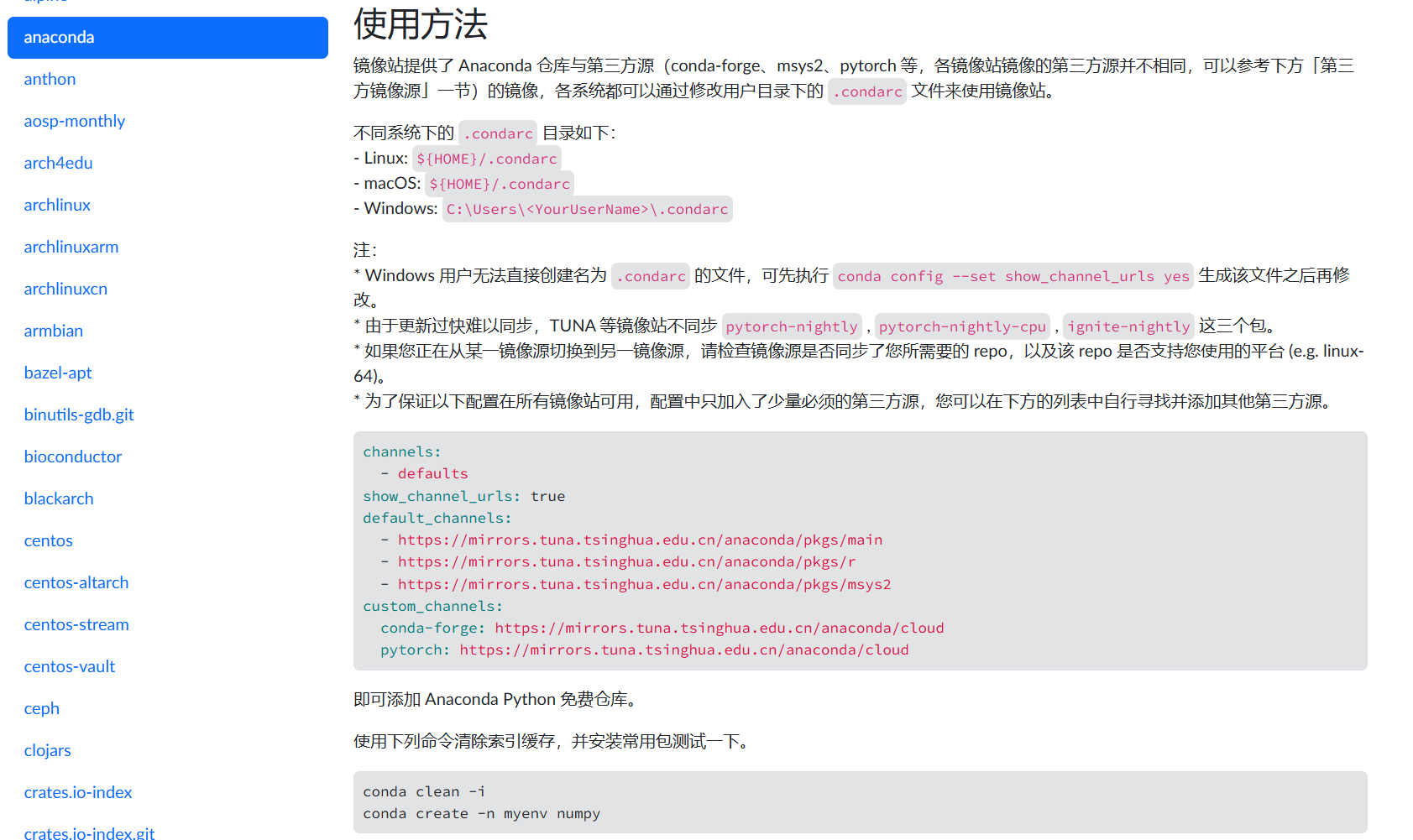The height and width of the screenshot is (840, 1413).
Task: Open the centos sidebar link
Action: pyautogui.click(x=48, y=541)
